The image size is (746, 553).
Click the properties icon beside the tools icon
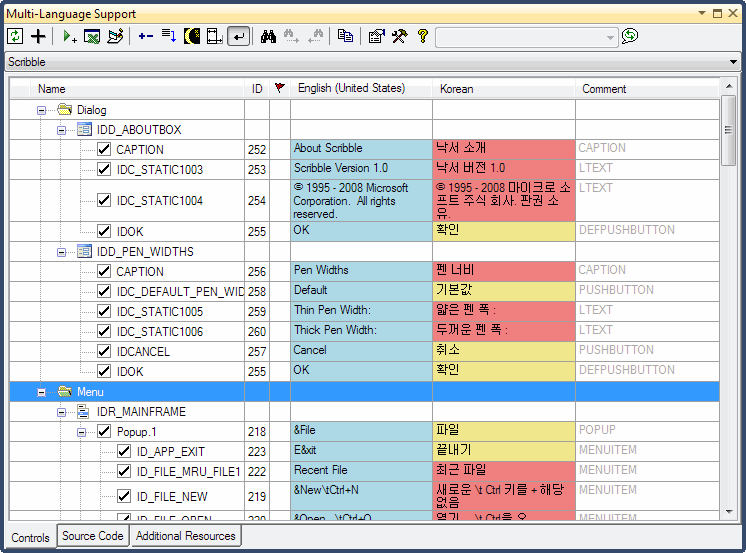click(x=376, y=36)
